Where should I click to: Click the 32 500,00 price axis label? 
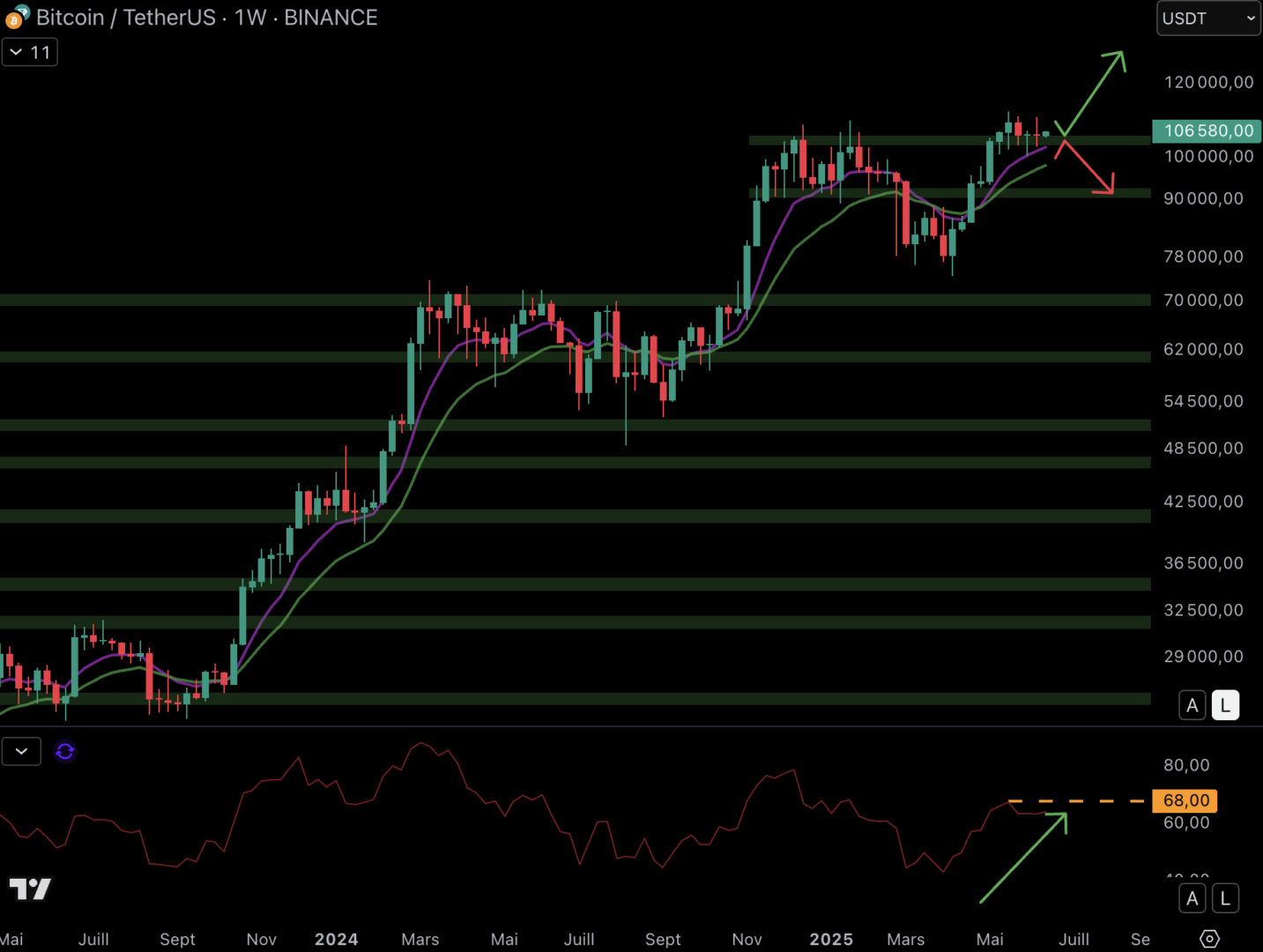tap(1203, 610)
